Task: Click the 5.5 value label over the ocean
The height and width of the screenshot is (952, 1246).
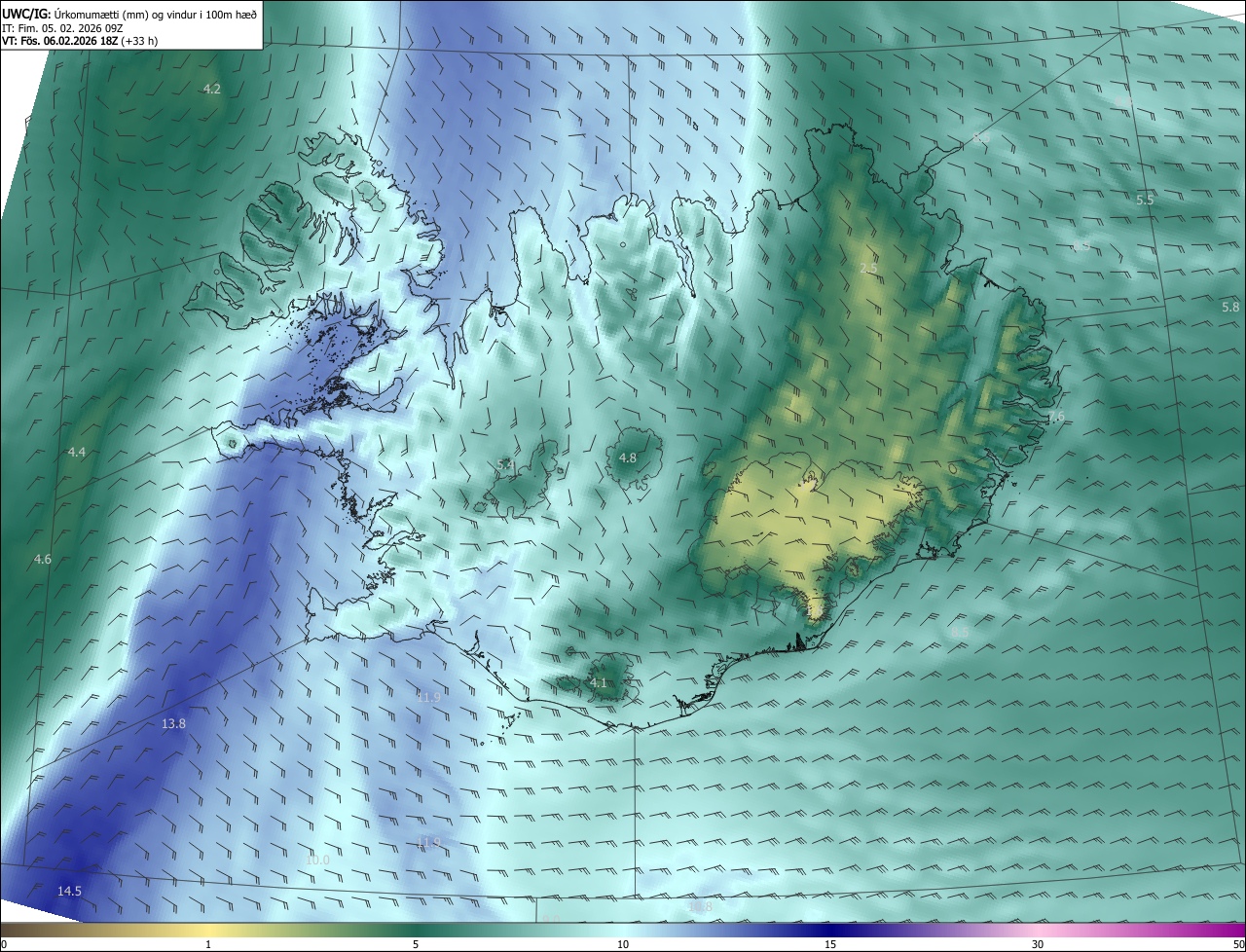Action: [1145, 200]
